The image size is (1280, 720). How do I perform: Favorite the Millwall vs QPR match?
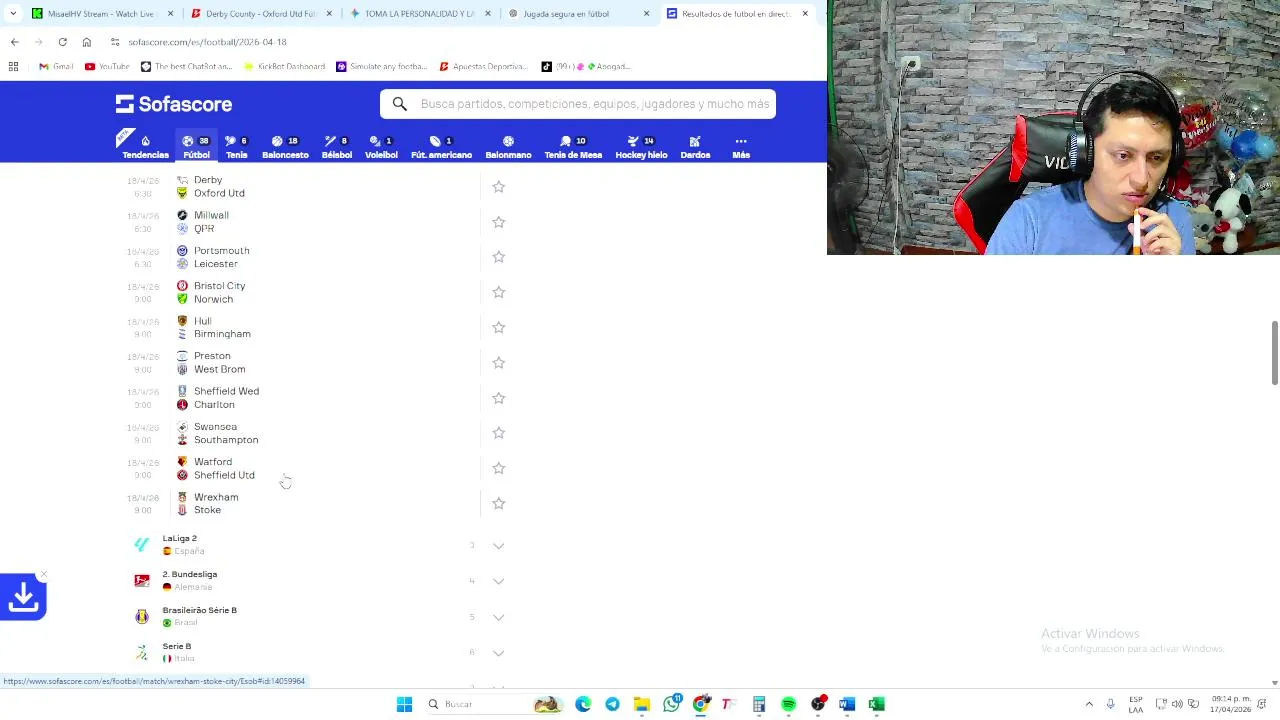click(499, 222)
